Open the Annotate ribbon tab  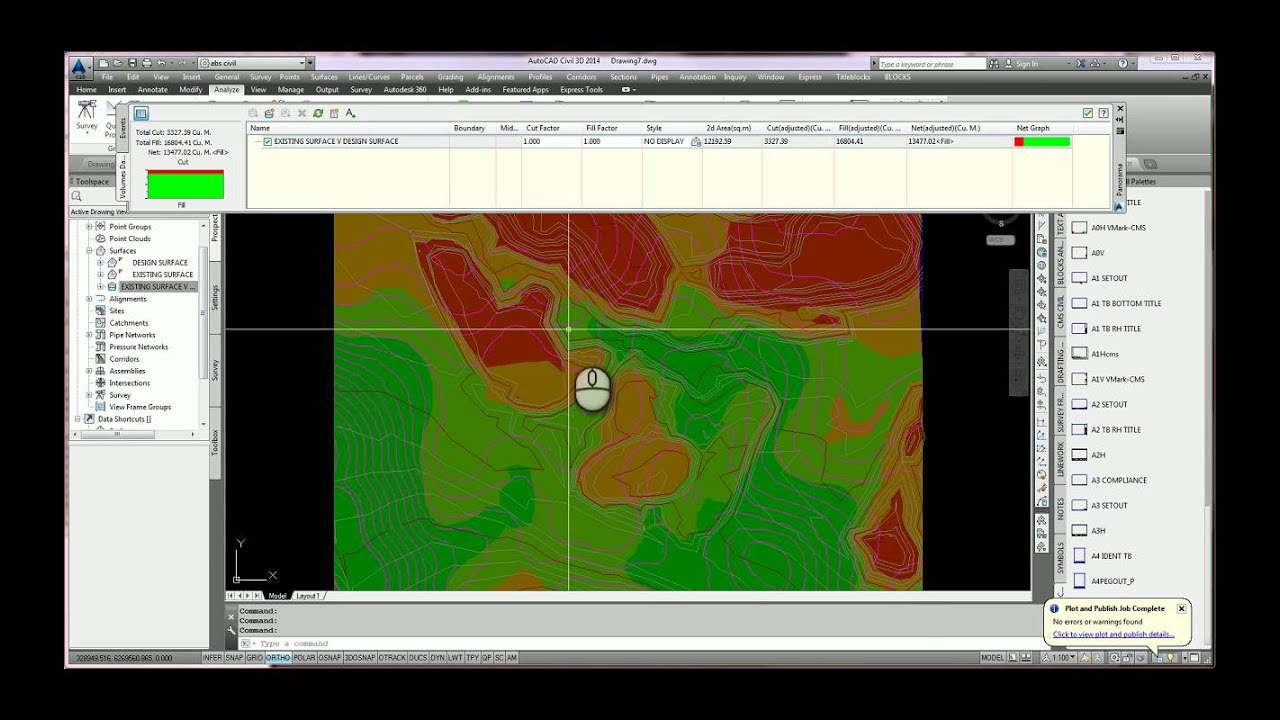152,90
